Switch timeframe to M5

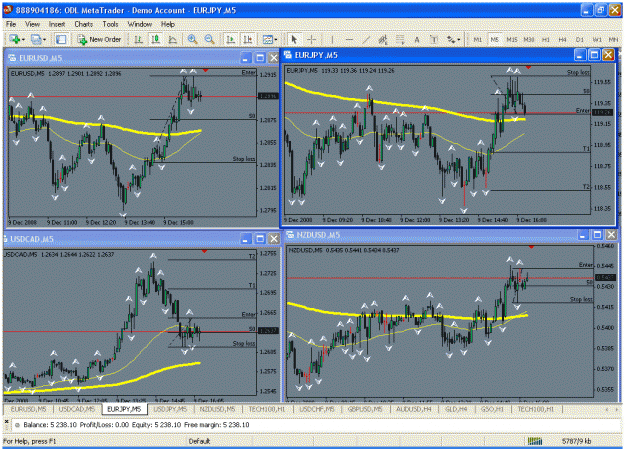tap(495, 39)
